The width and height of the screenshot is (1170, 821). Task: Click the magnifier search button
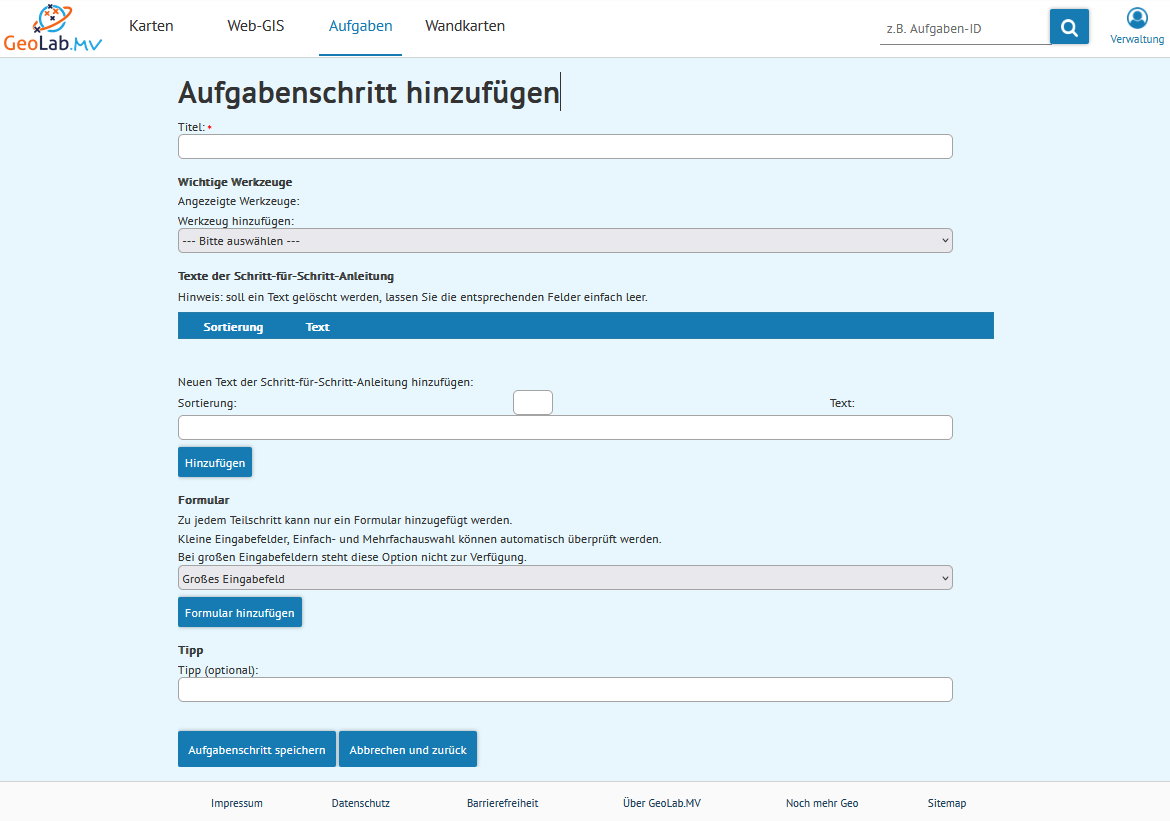click(1069, 27)
